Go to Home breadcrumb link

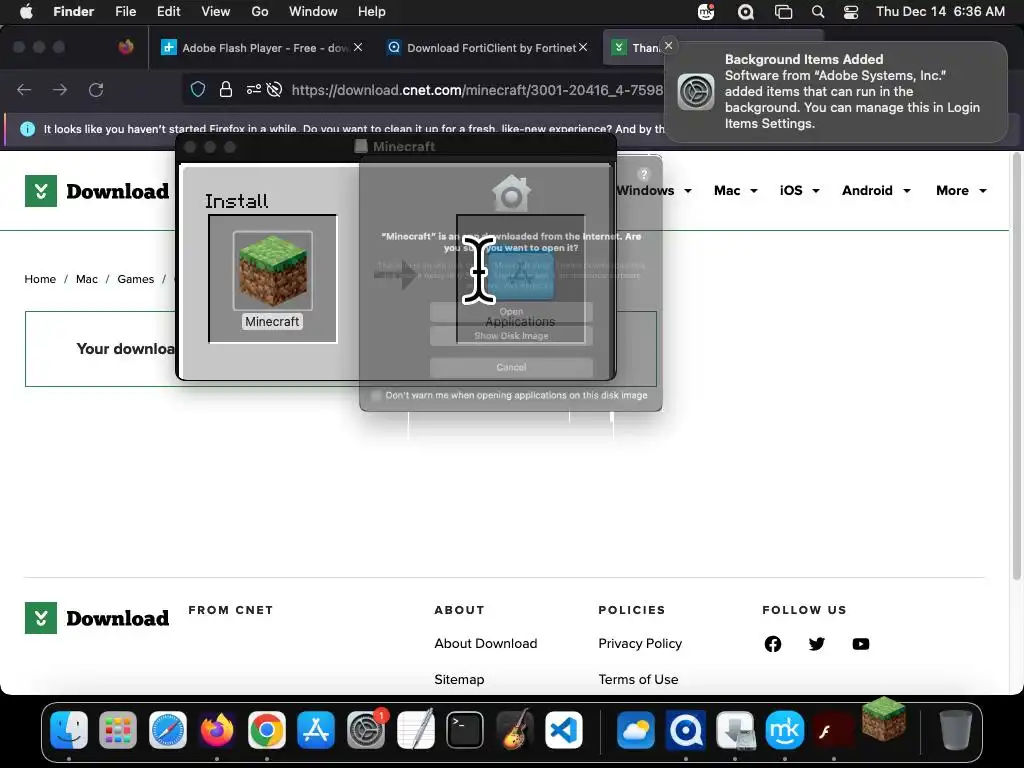[40, 279]
